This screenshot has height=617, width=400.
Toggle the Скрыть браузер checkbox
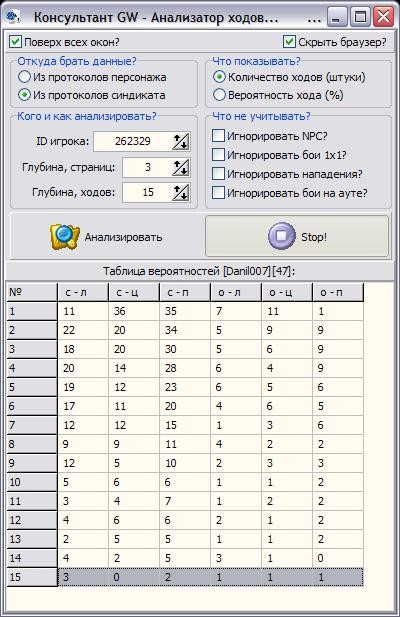[289, 42]
